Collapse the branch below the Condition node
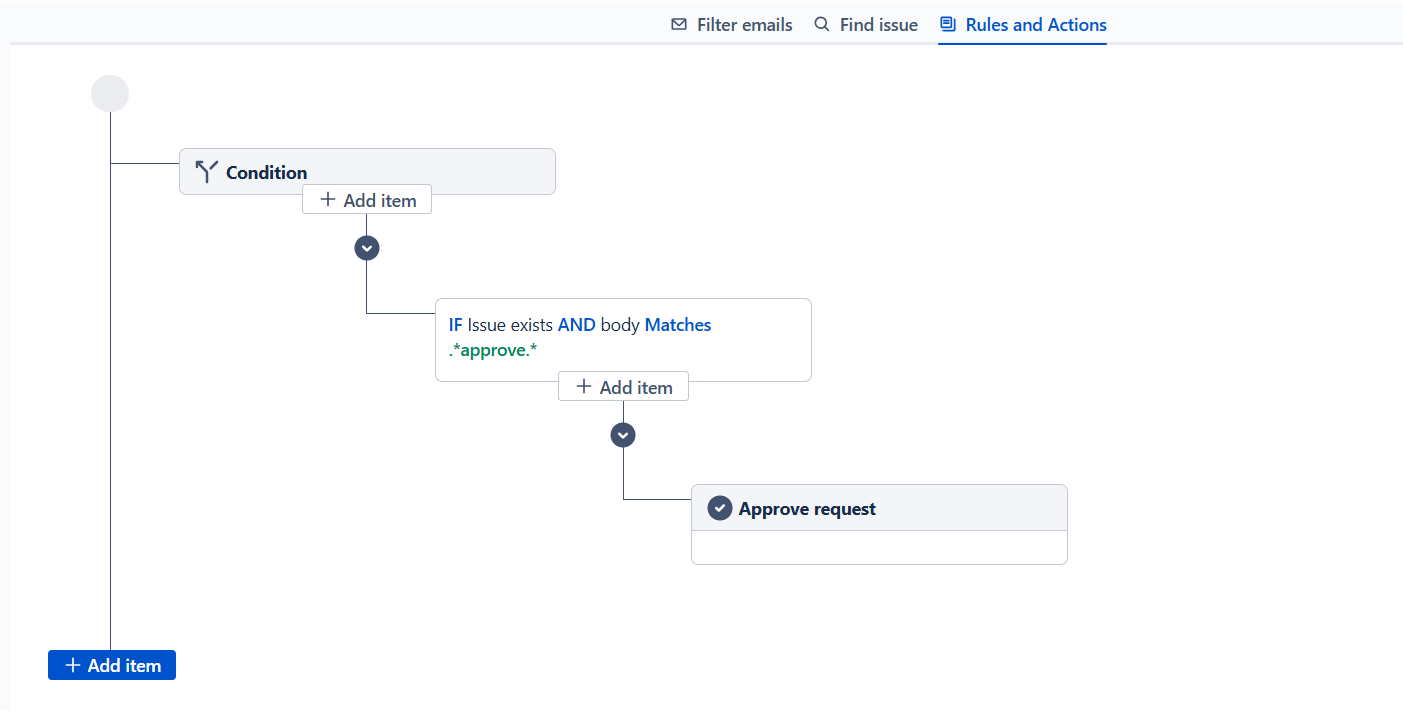 pos(367,247)
